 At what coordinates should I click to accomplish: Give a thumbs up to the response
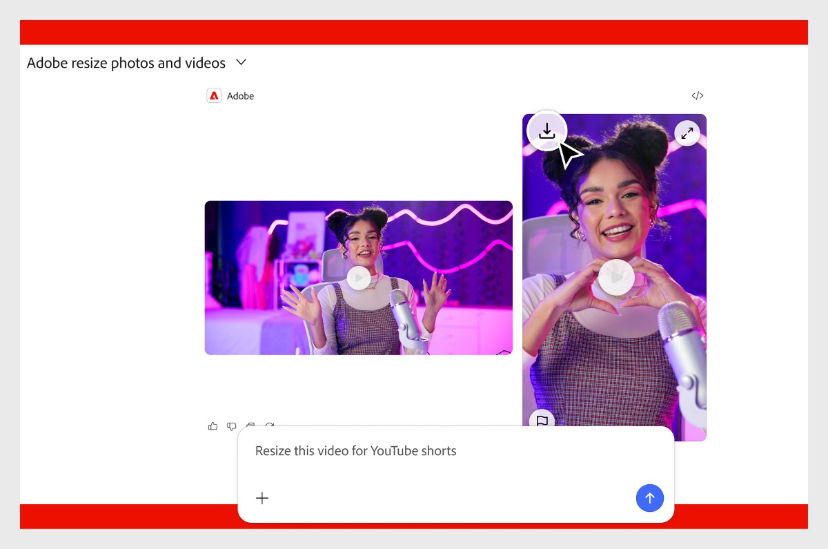click(213, 426)
